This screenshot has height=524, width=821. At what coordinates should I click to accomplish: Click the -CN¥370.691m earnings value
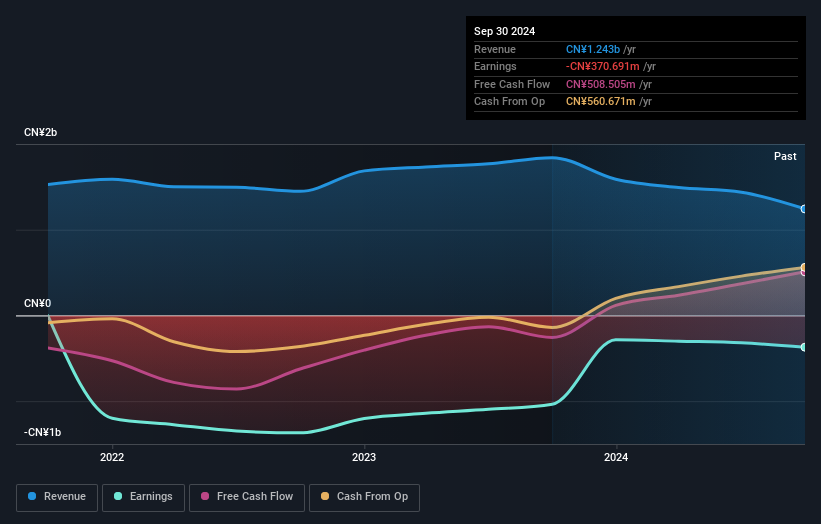[x=603, y=66]
